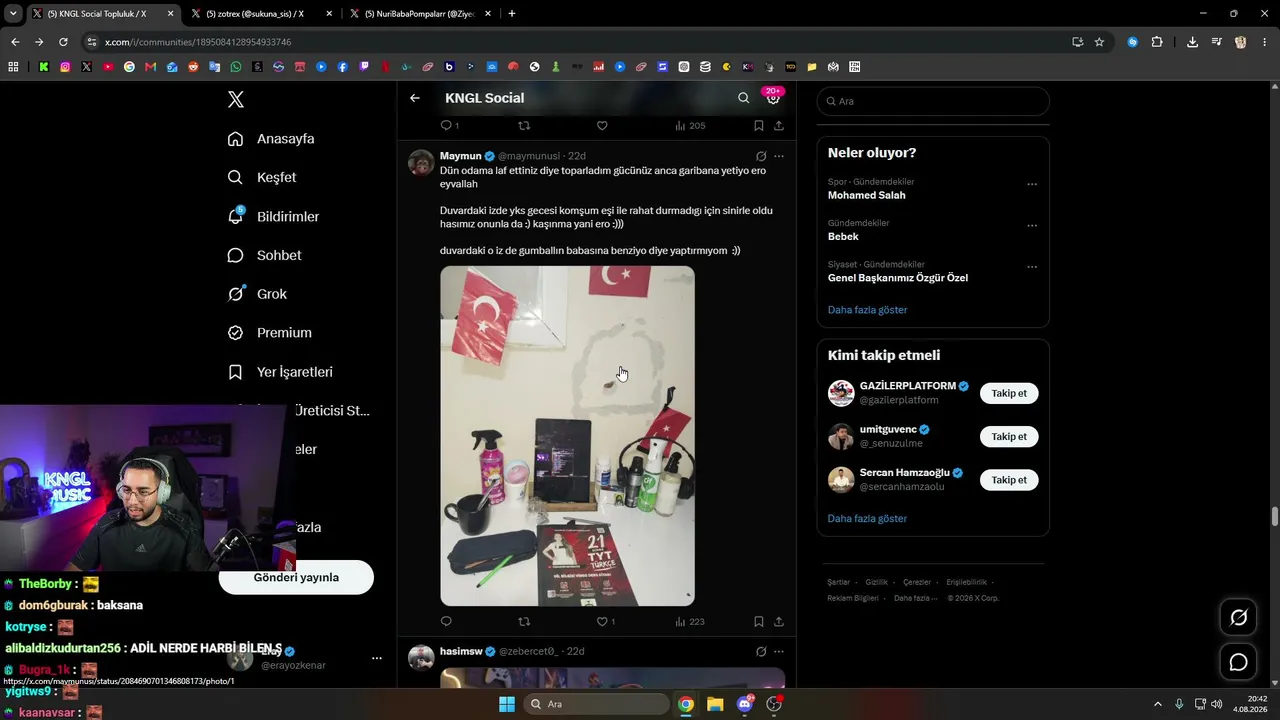This screenshot has height=720, width=1280.
Task: Click the Ara search field on X
Action: (933, 101)
